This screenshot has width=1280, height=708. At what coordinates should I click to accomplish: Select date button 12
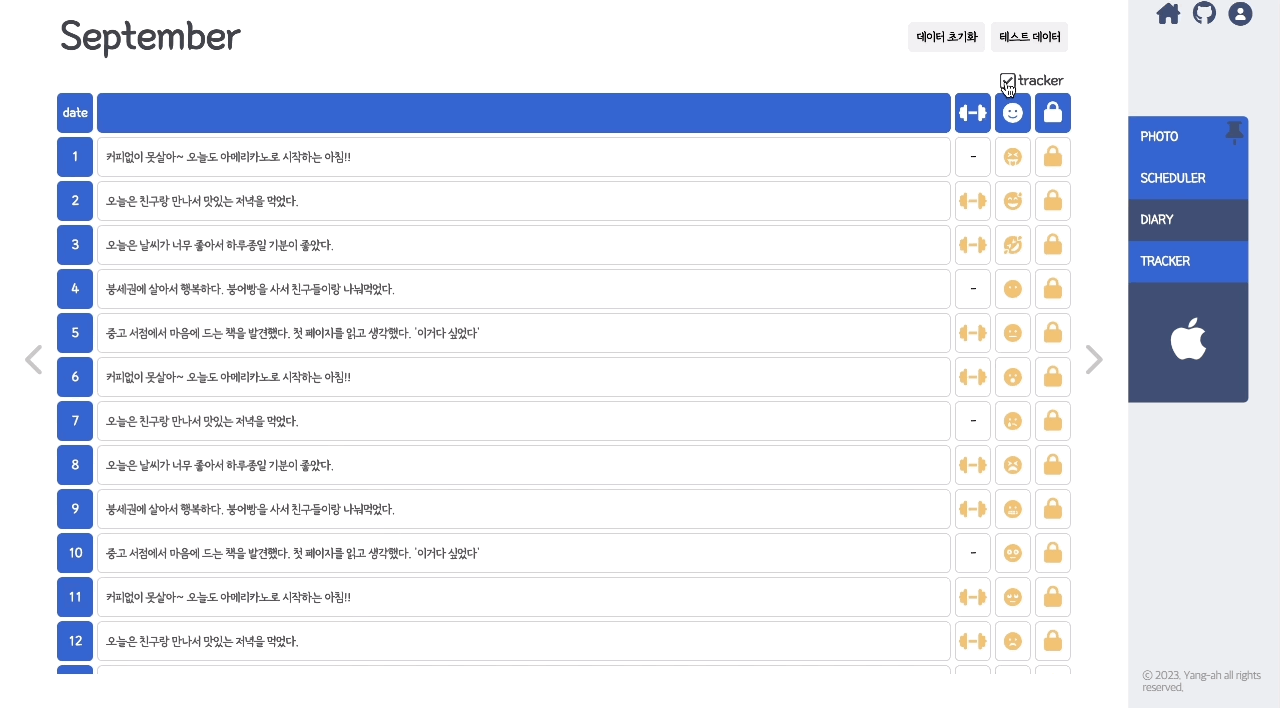click(75, 641)
